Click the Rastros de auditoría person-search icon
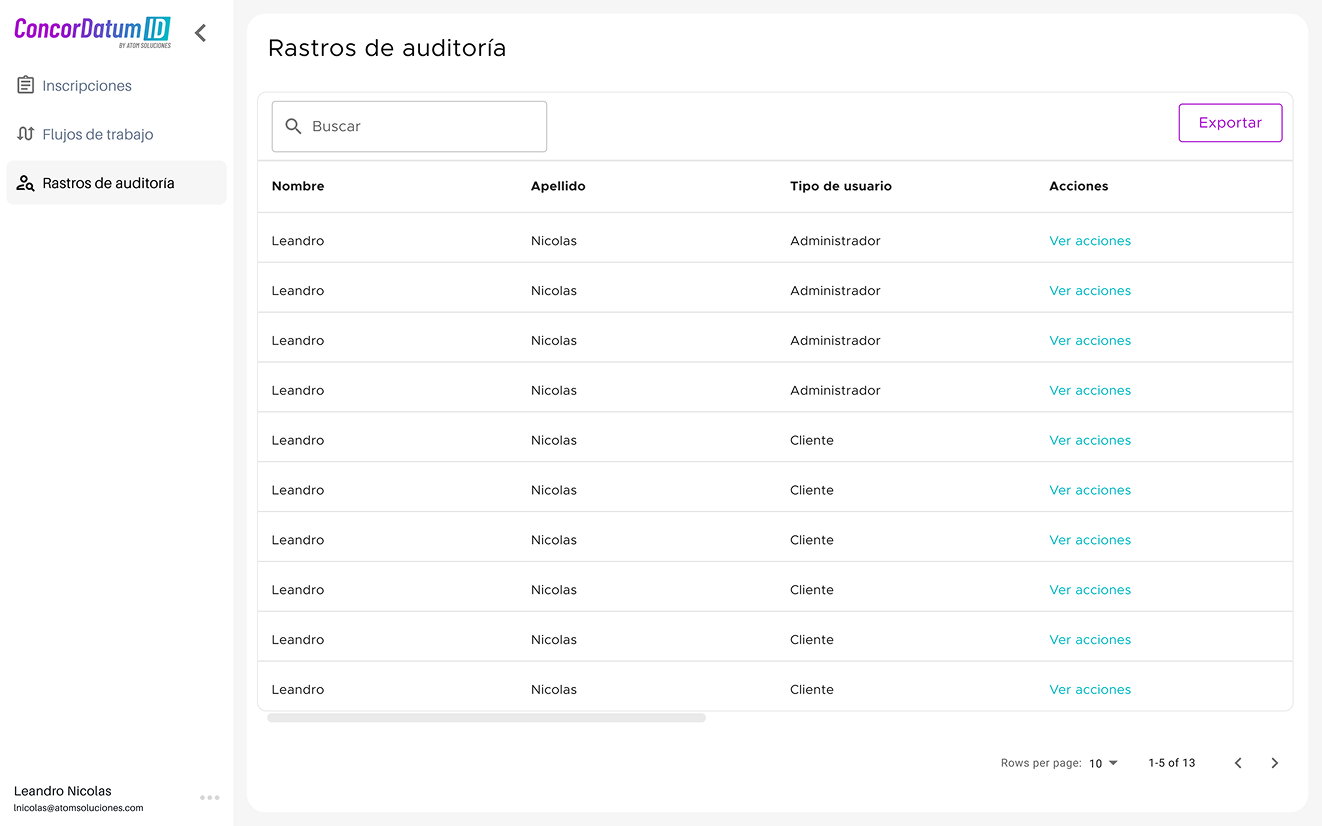The height and width of the screenshot is (826, 1322). (26, 183)
